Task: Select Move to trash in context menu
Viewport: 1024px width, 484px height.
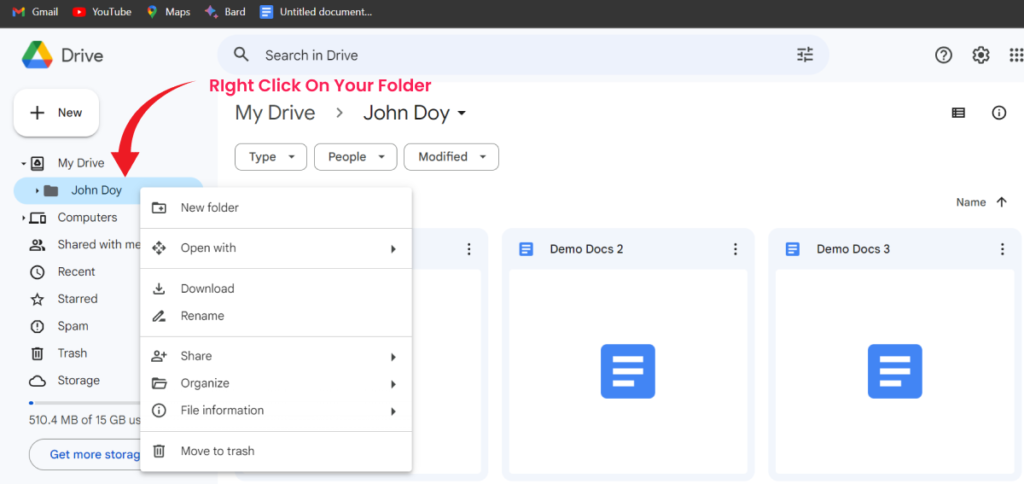Action: pos(217,451)
